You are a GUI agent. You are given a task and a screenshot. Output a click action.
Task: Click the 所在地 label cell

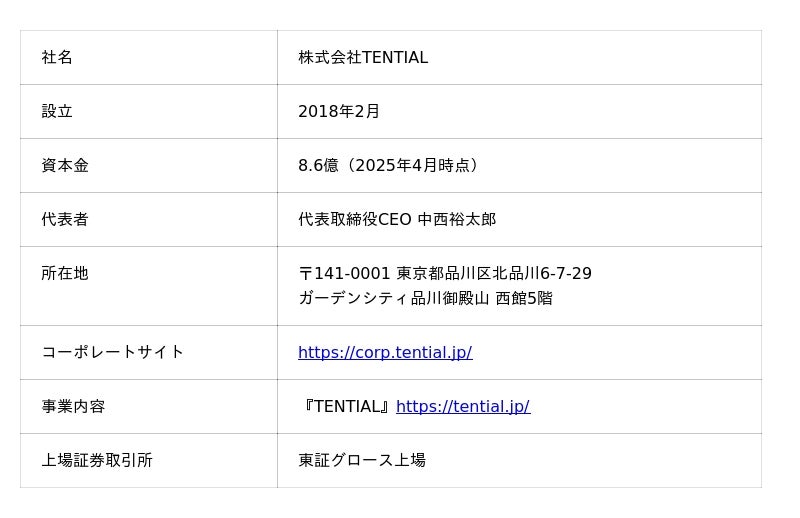click(65, 274)
